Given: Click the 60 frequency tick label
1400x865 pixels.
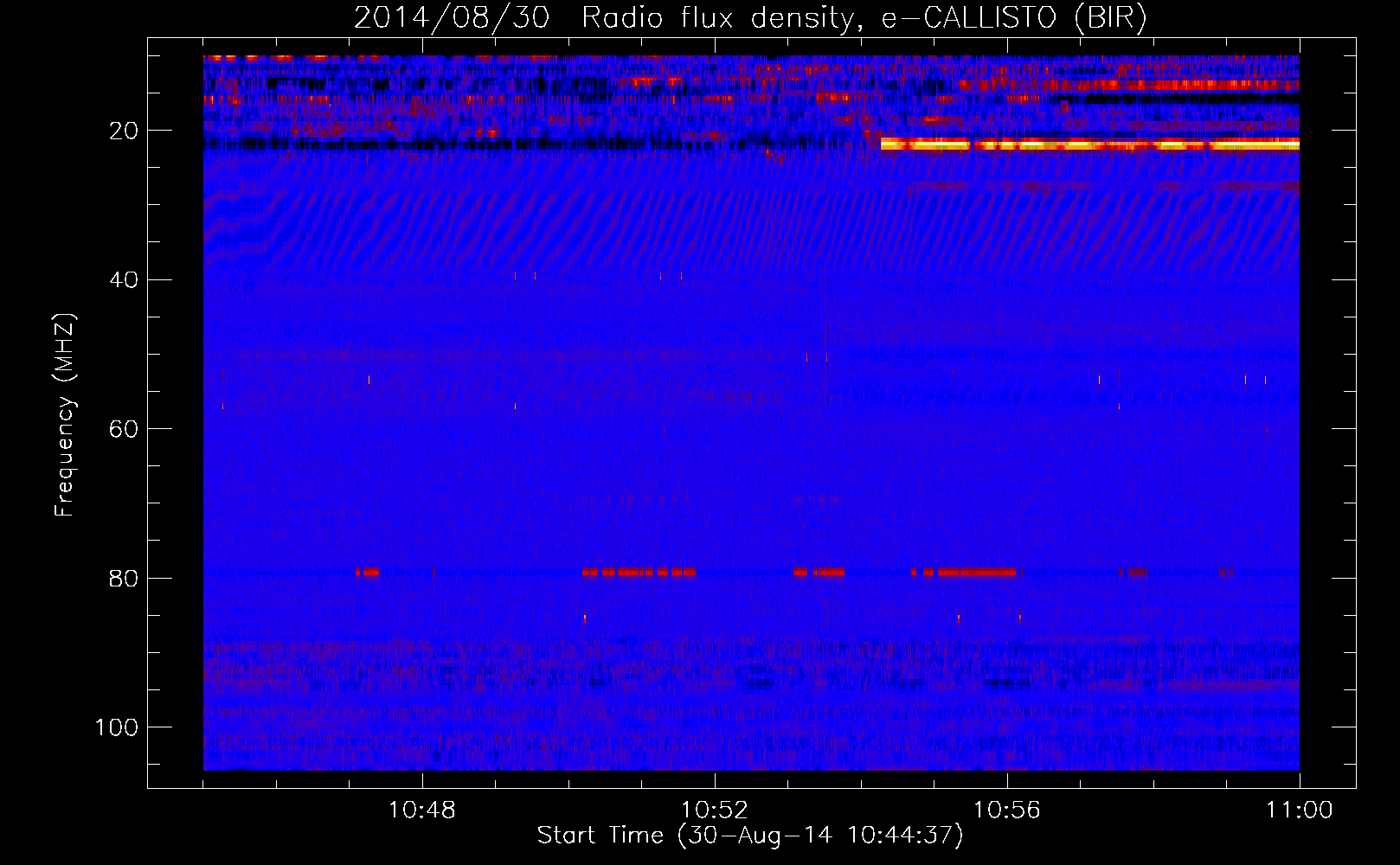Looking at the screenshot, I should tap(124, 429).
